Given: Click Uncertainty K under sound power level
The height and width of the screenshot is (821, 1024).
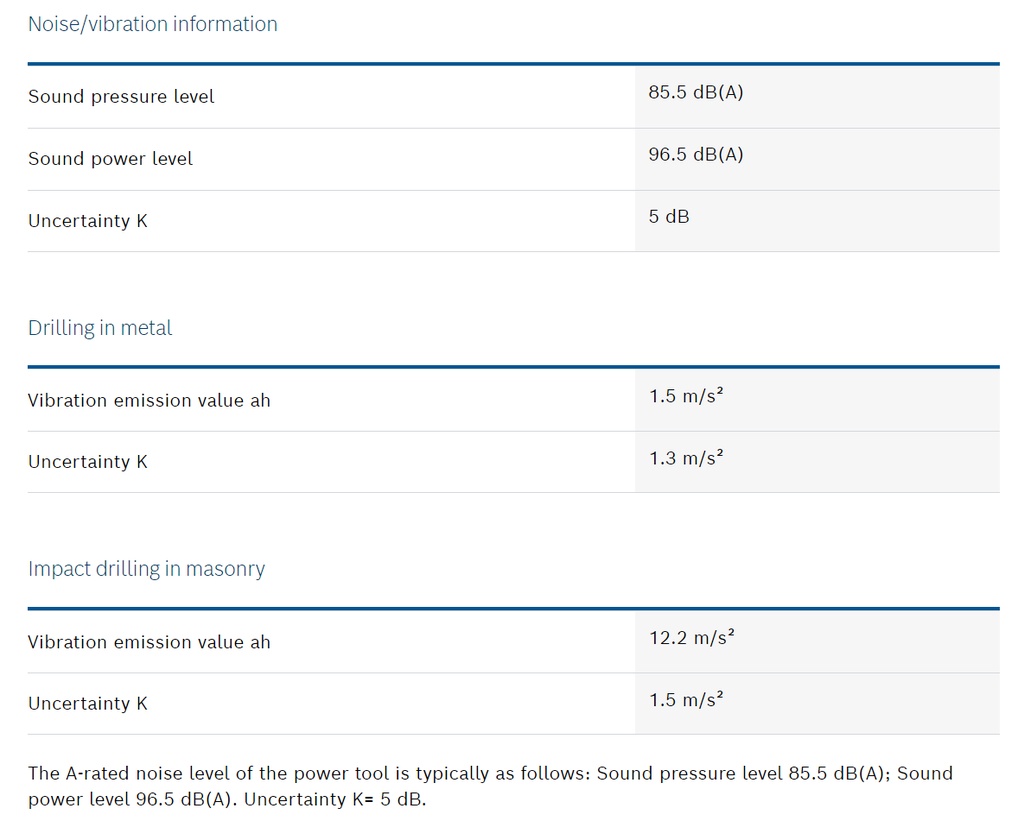Looking at the screenshot, I should pos(88,221).
